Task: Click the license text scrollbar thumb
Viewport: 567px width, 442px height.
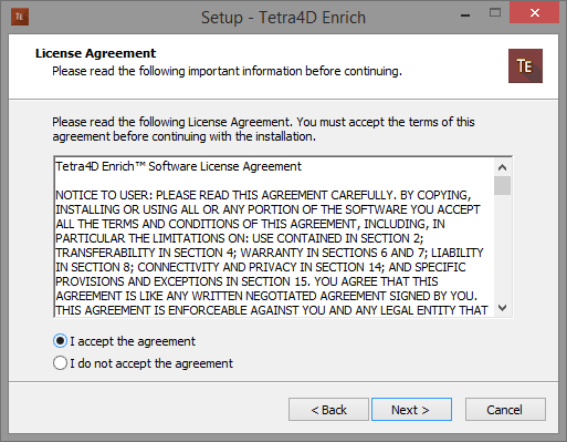Action: point(502,185)
